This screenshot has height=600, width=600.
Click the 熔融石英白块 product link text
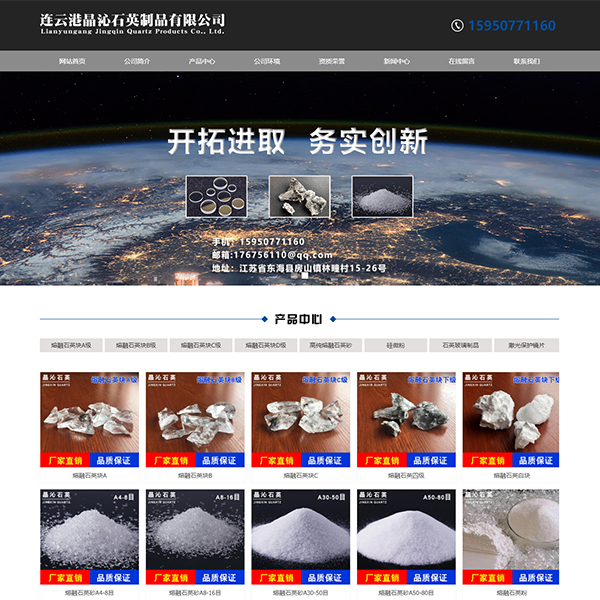[x=510, y=476]
